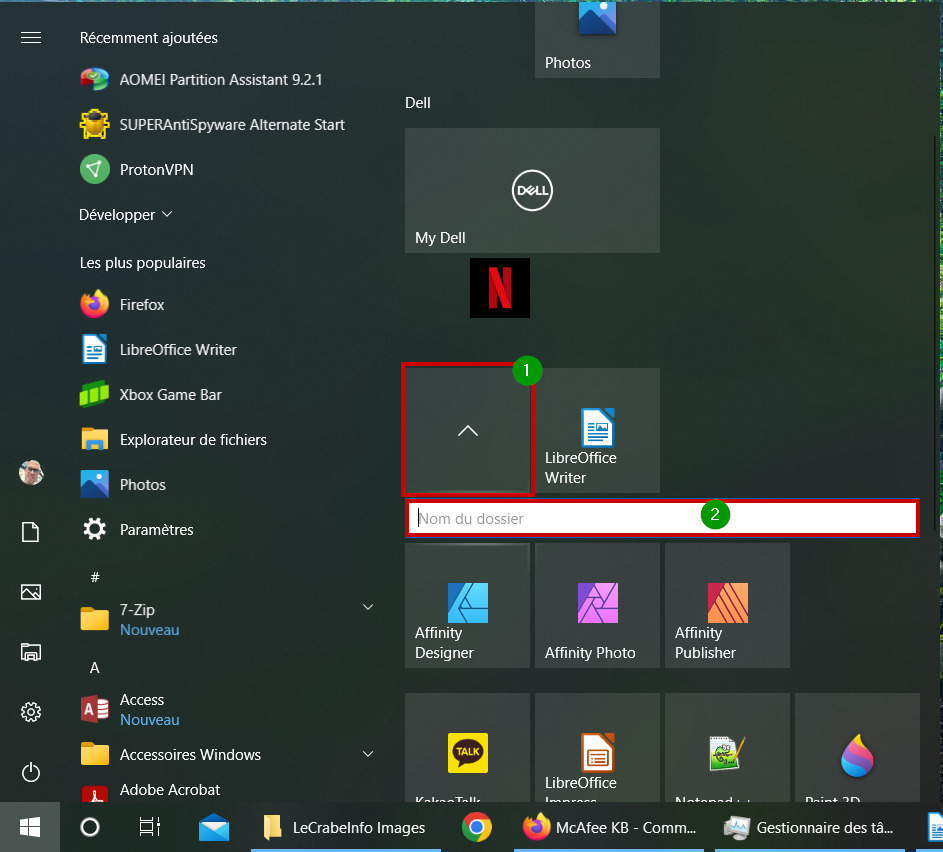
Task: Switch to Gestionnaire des tâches window
Action: point(809,827)
